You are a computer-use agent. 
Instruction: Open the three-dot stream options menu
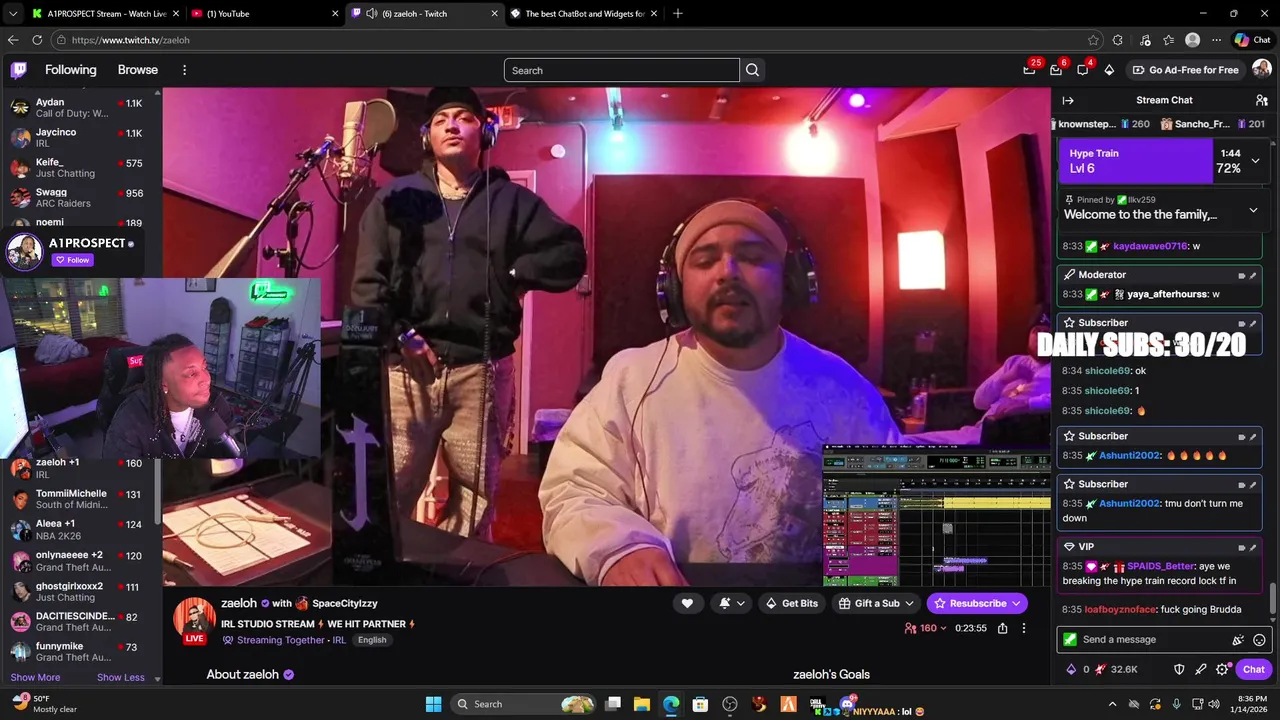1023,628
